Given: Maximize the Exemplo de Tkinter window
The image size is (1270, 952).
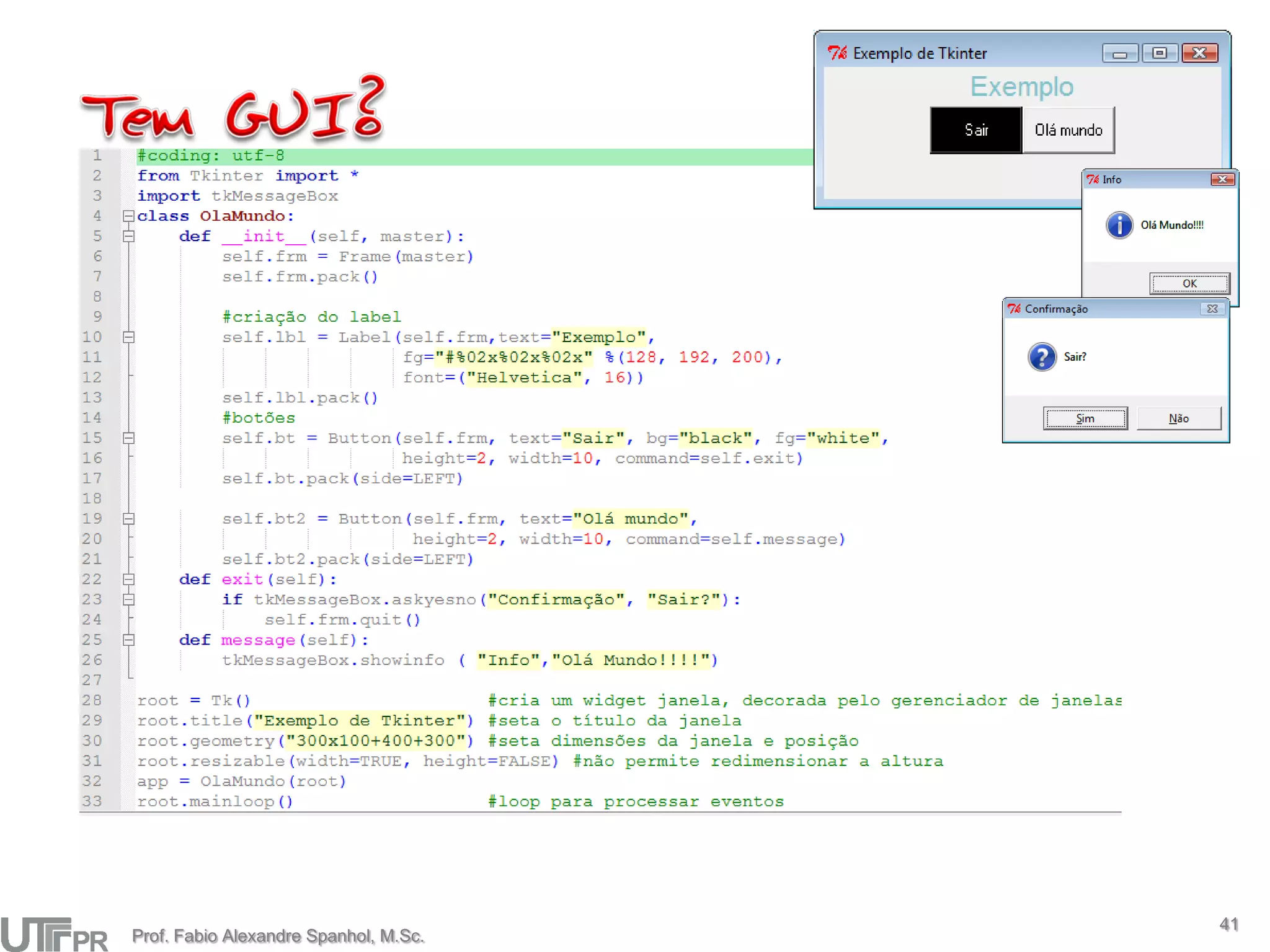Looking at the screenshot, I should click(1159, 54).
